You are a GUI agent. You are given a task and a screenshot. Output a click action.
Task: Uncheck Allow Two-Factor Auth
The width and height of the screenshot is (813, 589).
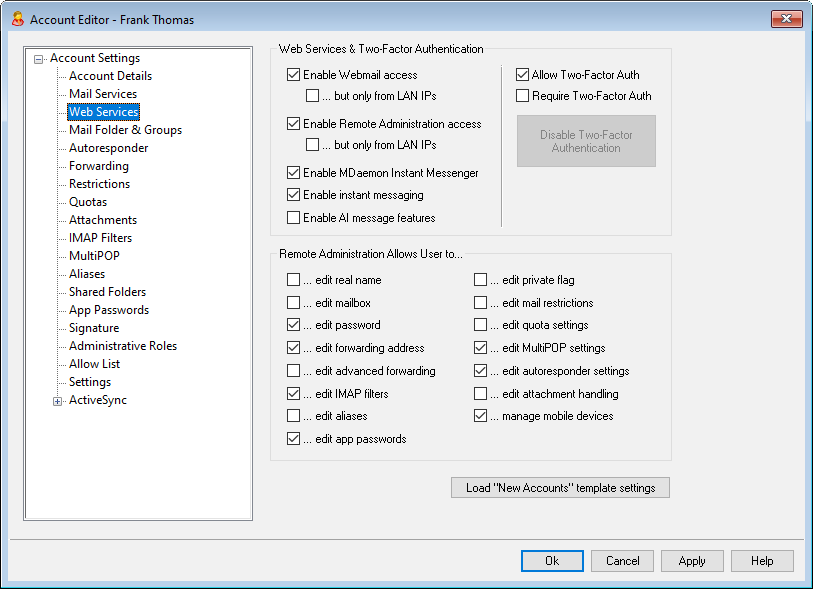coord(523,75)
